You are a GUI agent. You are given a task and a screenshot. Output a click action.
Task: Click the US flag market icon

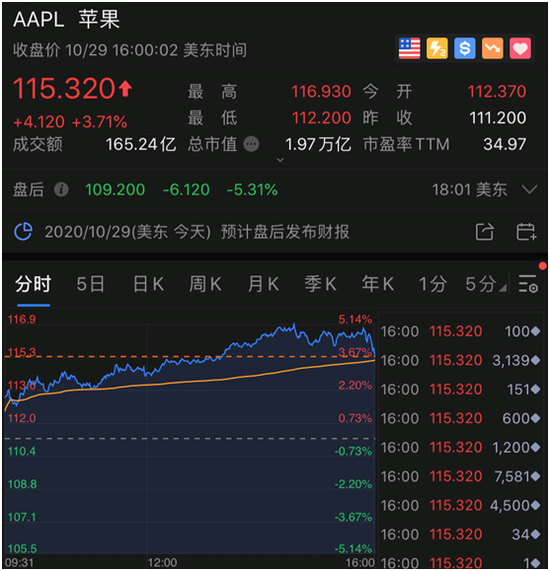click(409, 48)
